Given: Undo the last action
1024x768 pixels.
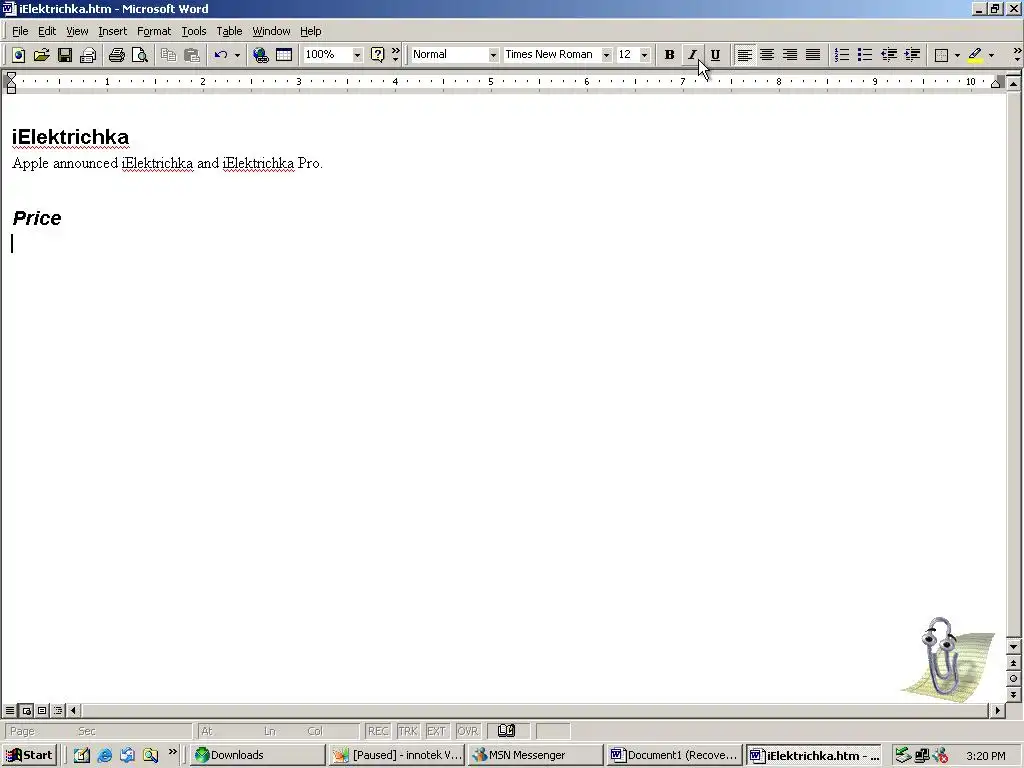Looking at the screenshot, I should 221,55.
